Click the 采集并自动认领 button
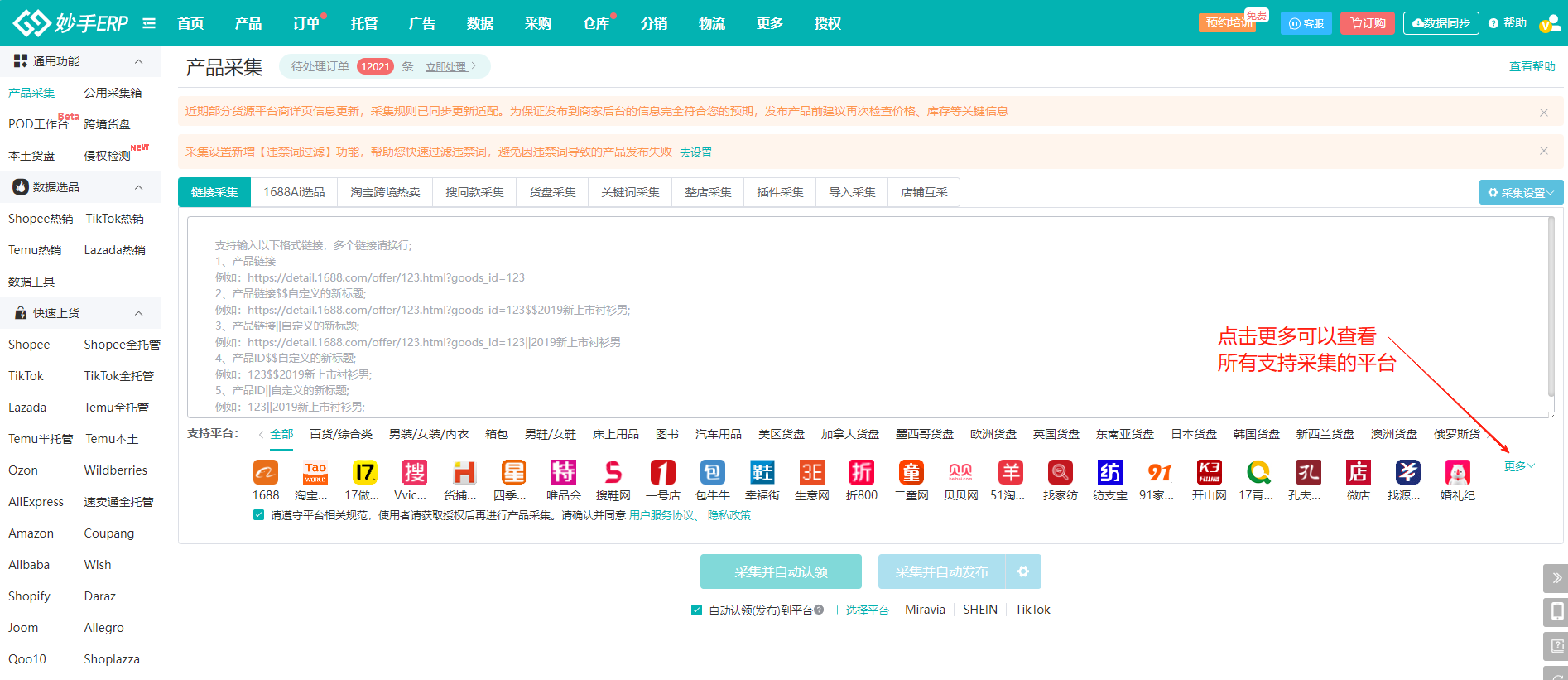The image size is (1568, 680). 781,571
